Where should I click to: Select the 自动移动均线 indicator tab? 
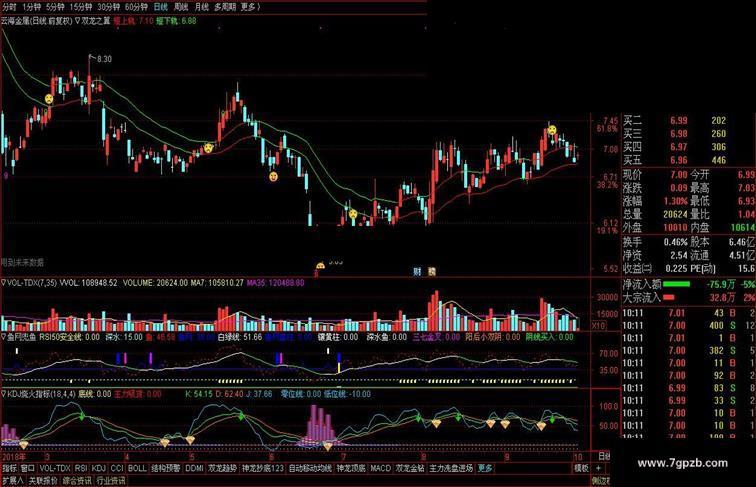pos(310,468)
